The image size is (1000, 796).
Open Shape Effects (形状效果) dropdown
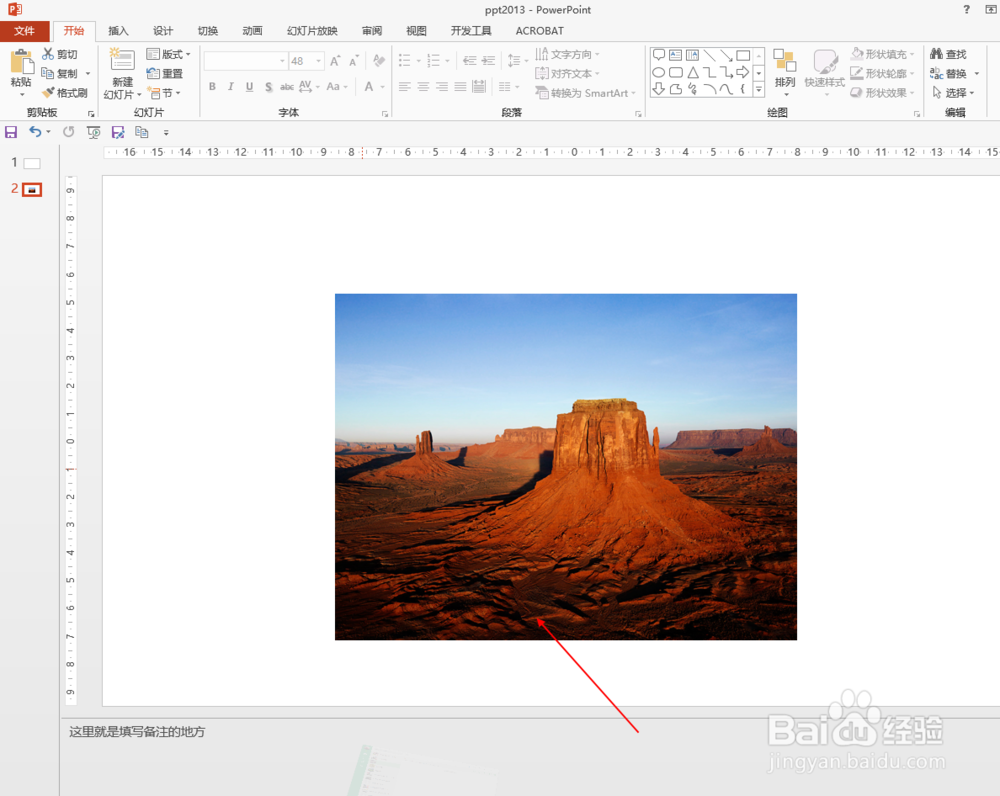(883, 93)
